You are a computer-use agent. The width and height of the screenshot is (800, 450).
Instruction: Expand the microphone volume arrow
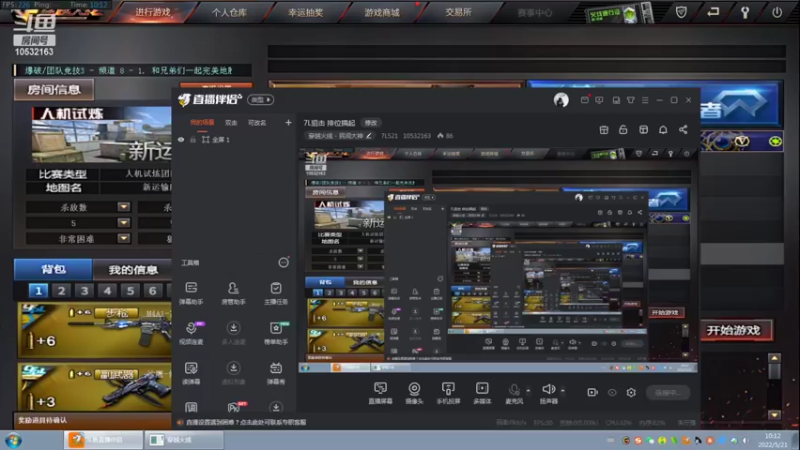tap(528, 391)
